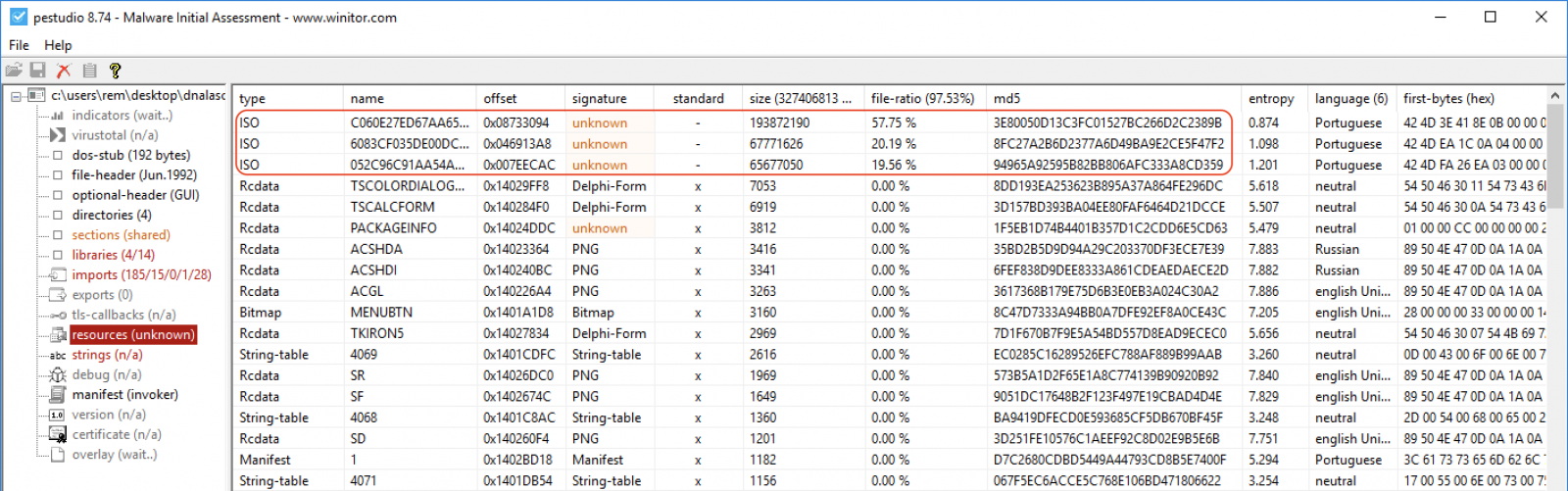
Task: Click the bug icon beside debug
Action: coord(58,374)
